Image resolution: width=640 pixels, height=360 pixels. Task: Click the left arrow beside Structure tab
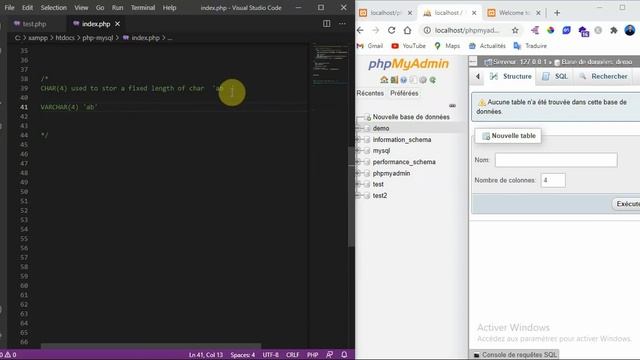point(478,76)
